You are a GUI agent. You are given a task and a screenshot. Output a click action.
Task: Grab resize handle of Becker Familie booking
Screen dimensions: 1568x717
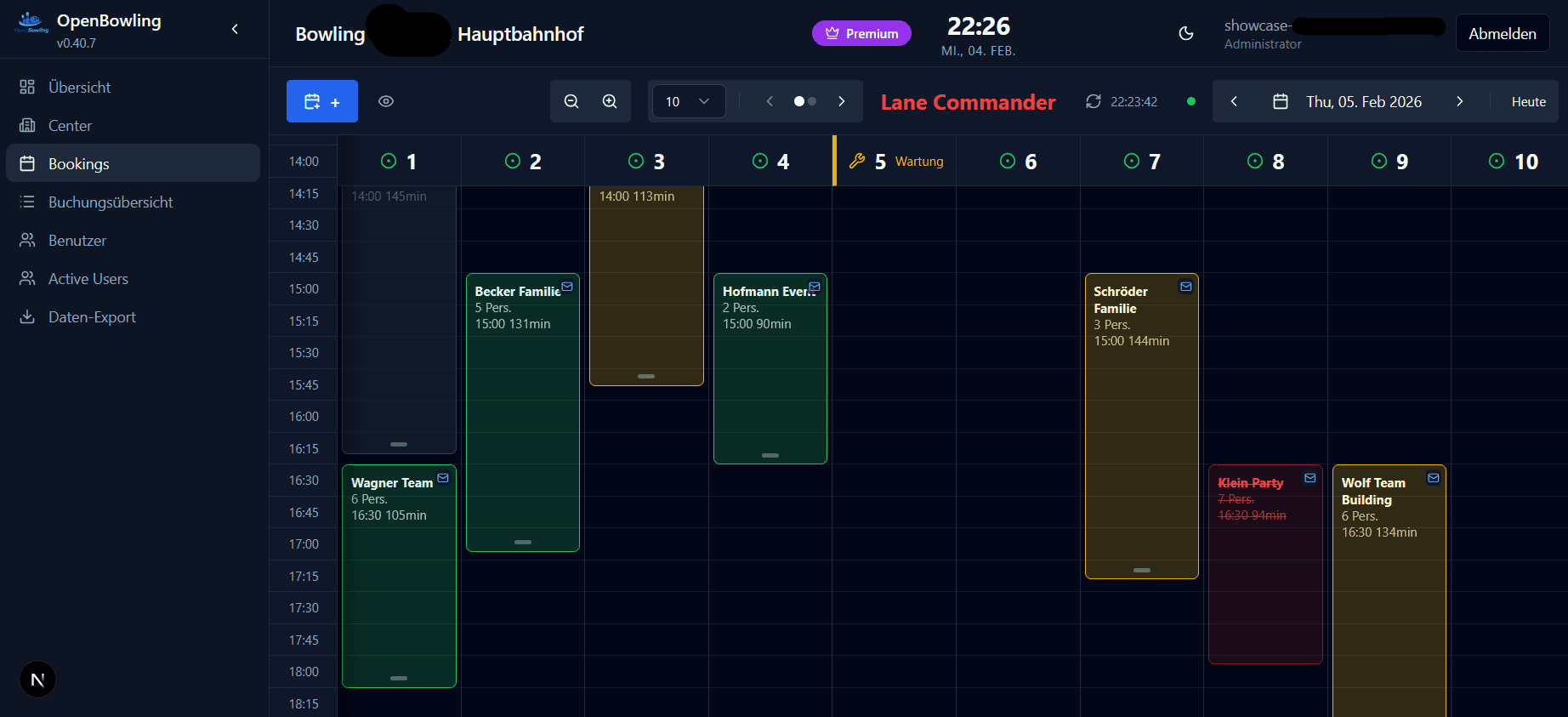click(523, 542)
